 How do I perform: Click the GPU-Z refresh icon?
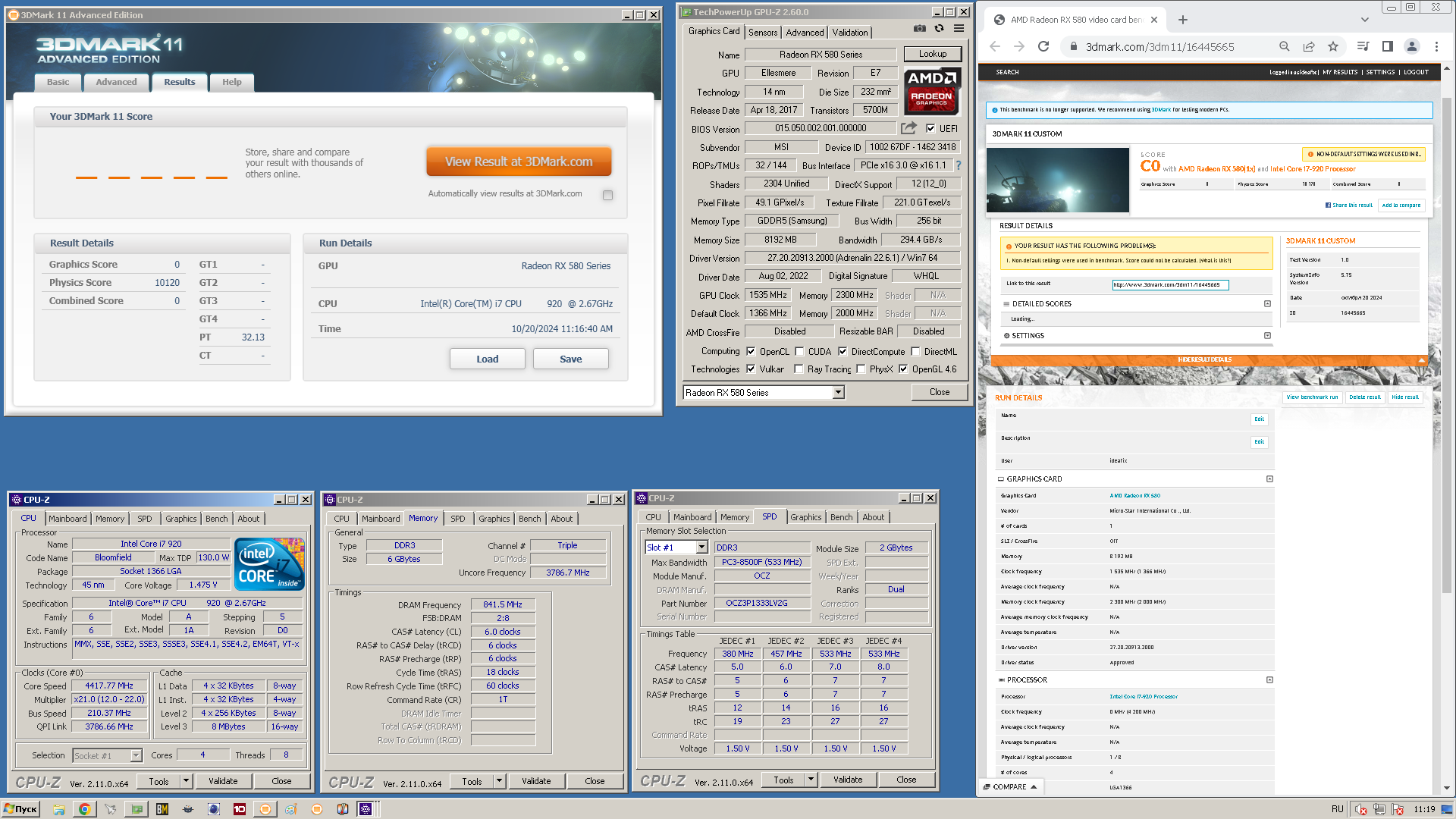click(x=939, y=29)
